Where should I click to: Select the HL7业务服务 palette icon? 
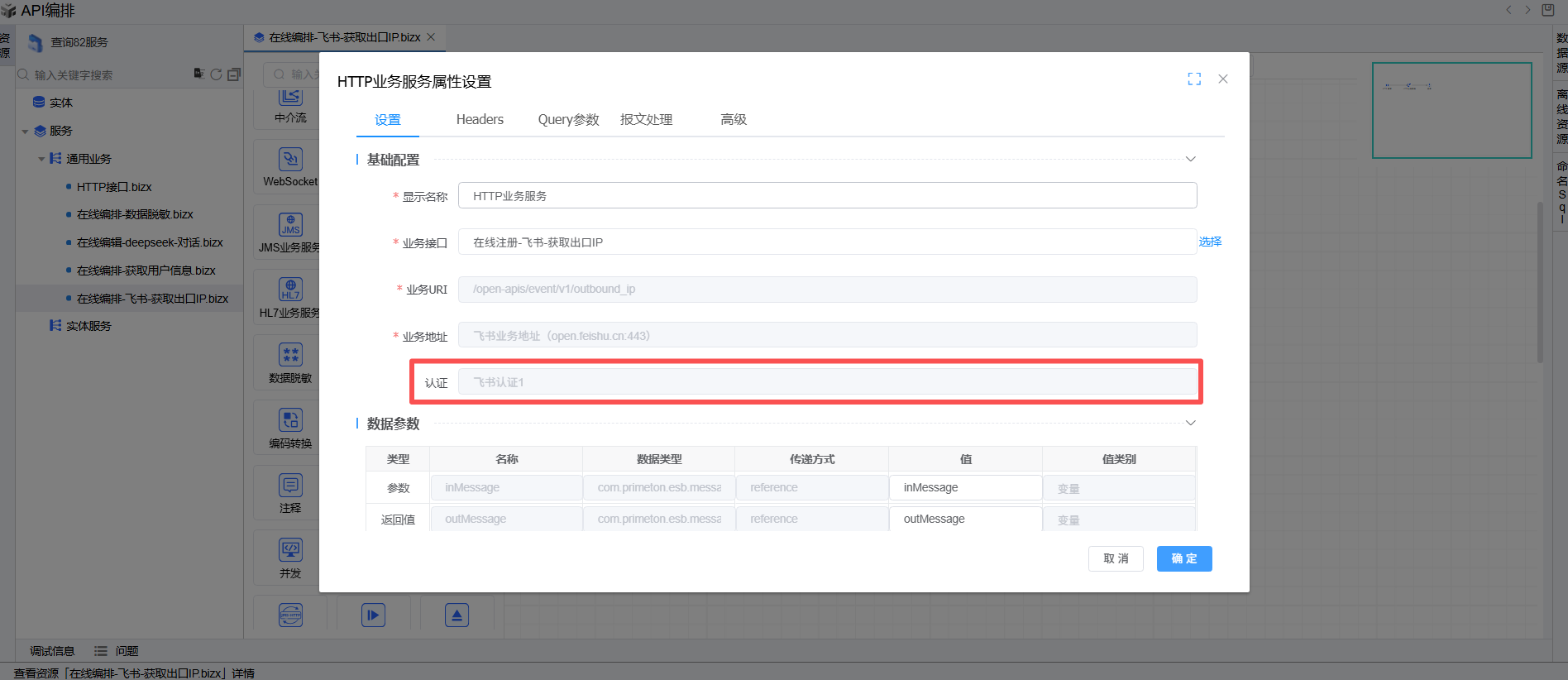[290, 290]
